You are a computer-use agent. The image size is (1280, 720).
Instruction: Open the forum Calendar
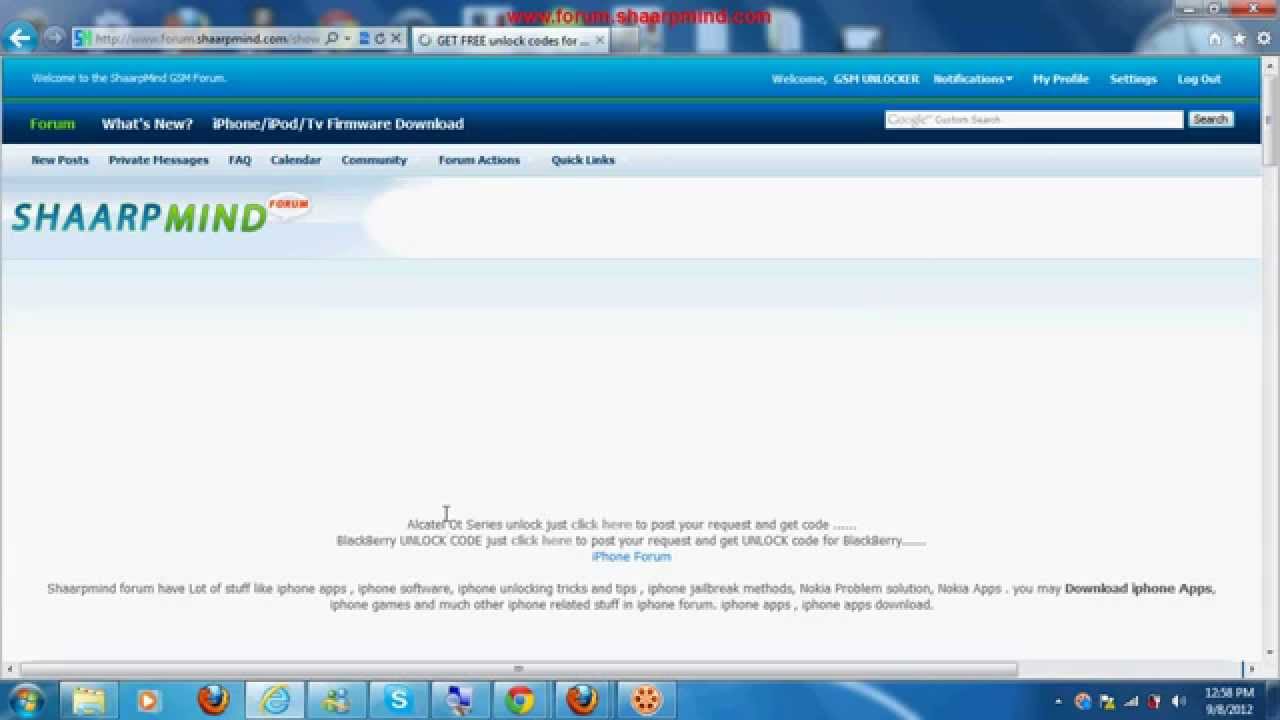[x=296, y=160]
